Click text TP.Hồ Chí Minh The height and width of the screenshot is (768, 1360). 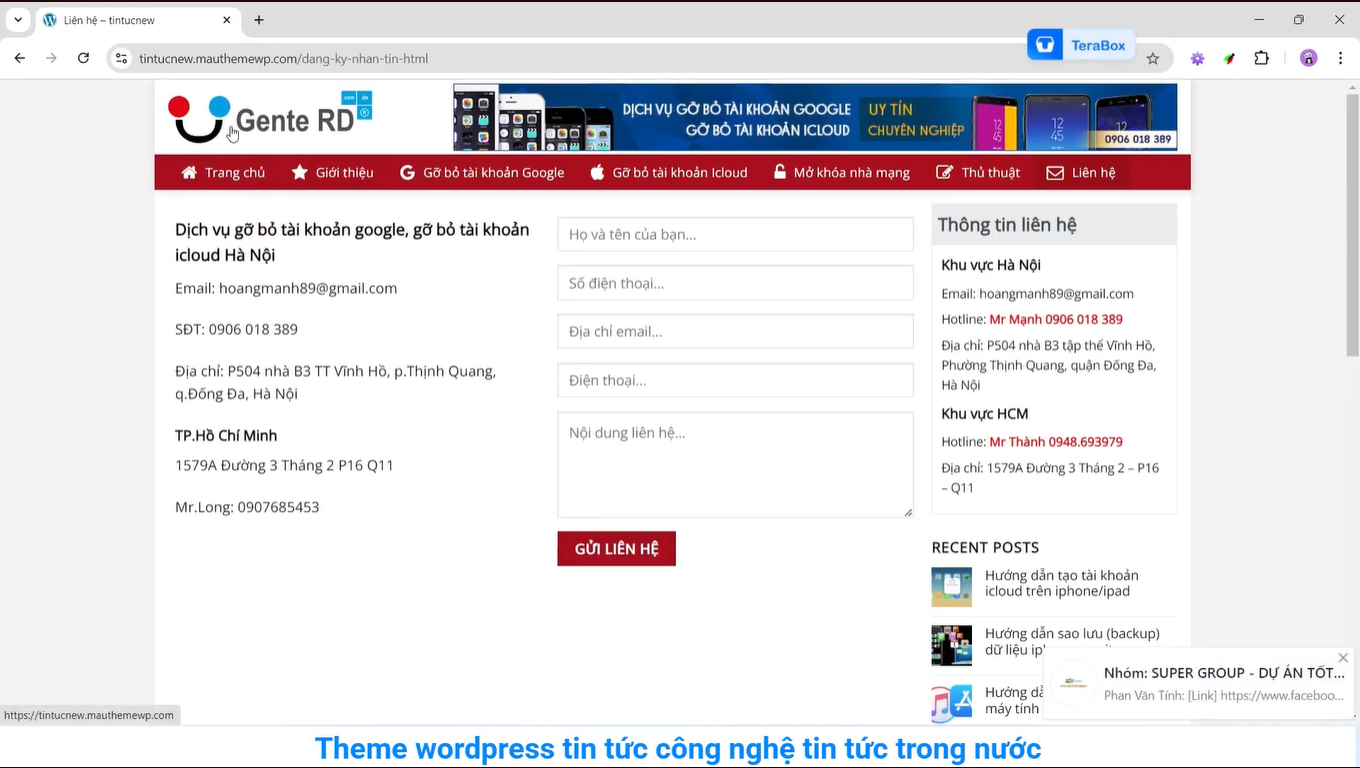(x=226, y=435)
